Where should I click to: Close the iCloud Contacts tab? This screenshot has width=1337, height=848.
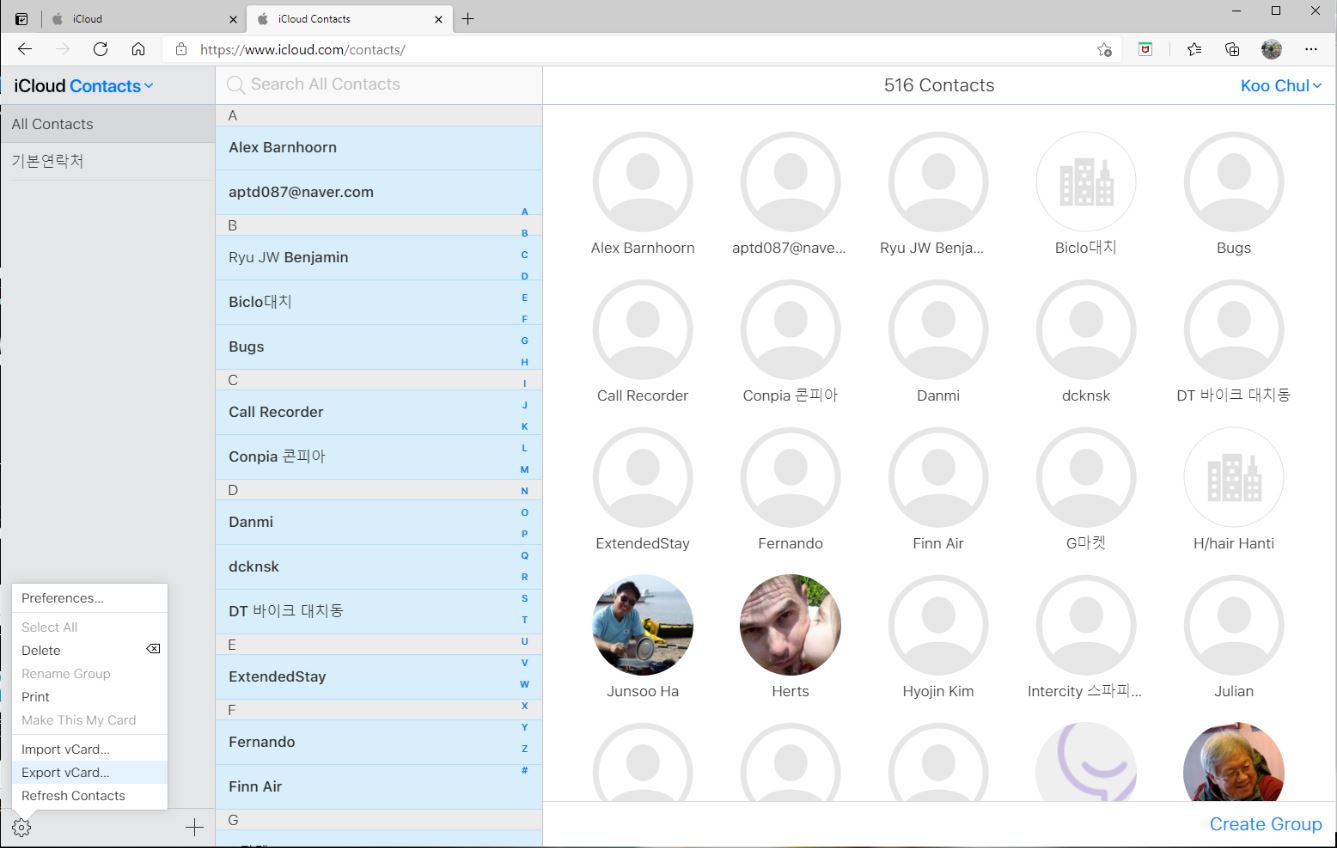438,19
